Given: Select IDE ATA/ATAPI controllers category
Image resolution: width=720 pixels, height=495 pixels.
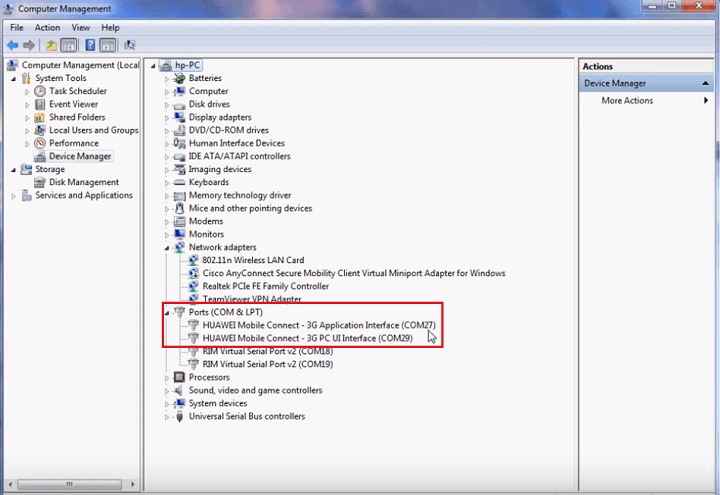Looking at the screenshot, I should pyautogui.click(x=239, y=156).
